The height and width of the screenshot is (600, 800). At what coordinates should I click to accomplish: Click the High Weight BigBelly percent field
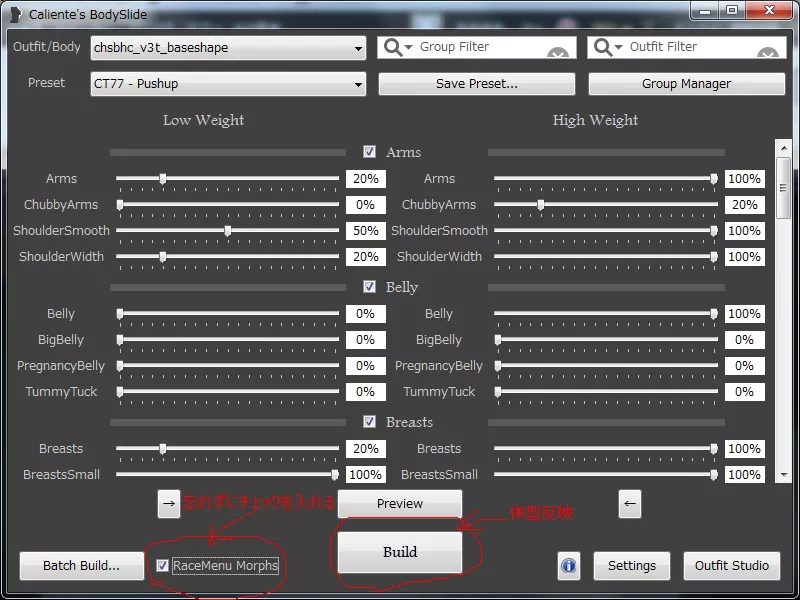click(744, 339)
